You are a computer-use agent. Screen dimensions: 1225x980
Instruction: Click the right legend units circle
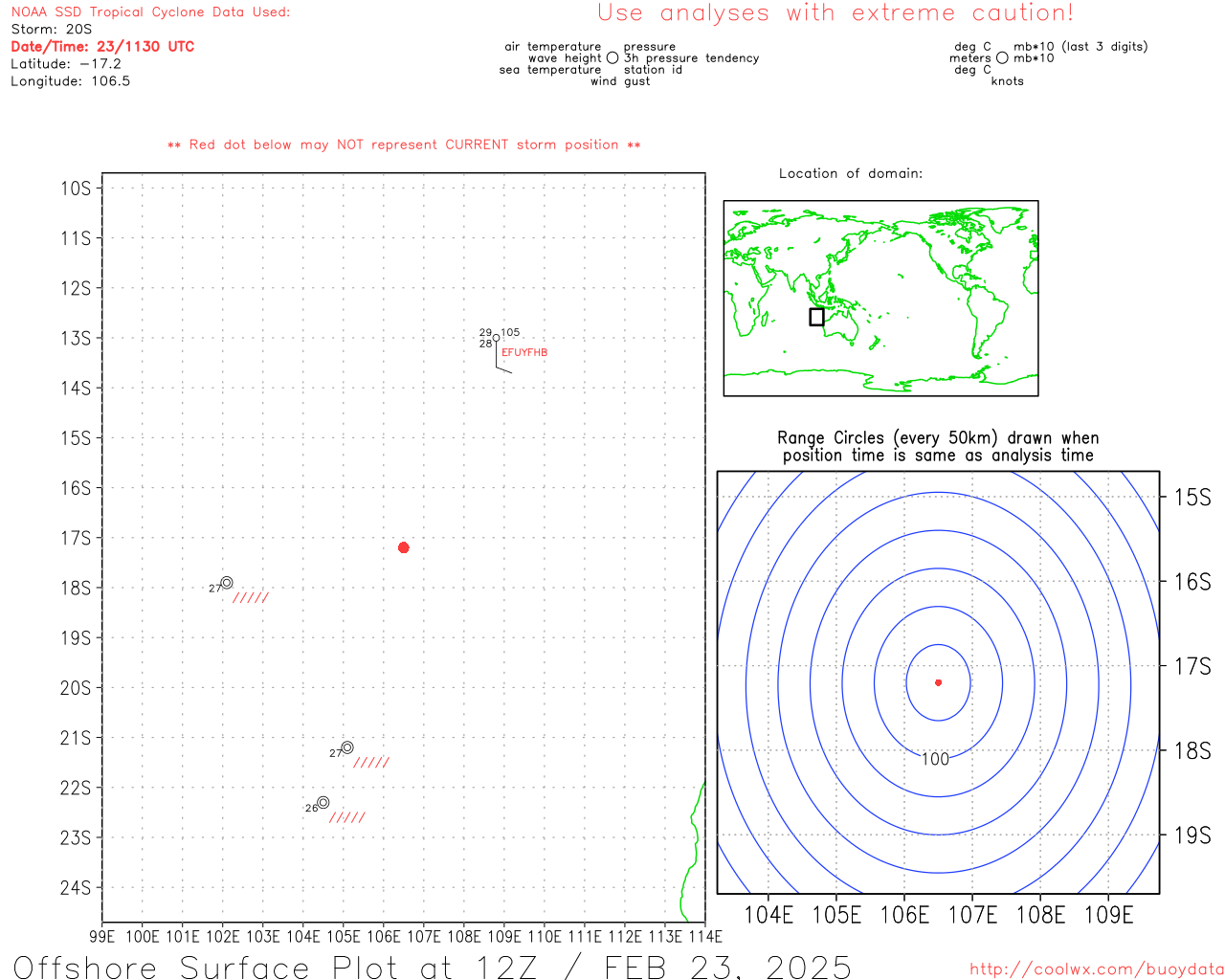(1002, 57)
